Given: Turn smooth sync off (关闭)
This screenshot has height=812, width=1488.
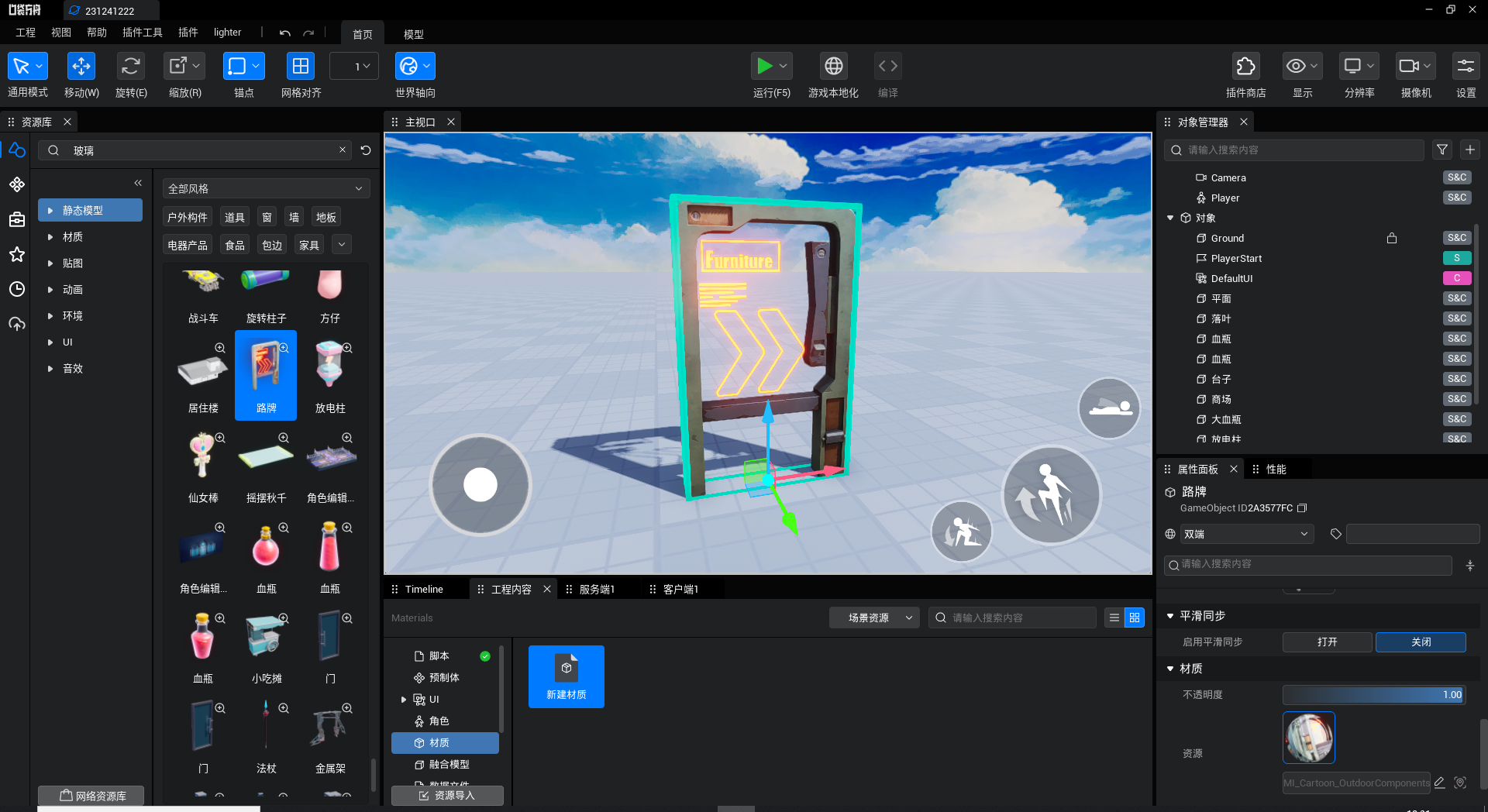Looking at the screenshot, I should tap(1421, 642).
